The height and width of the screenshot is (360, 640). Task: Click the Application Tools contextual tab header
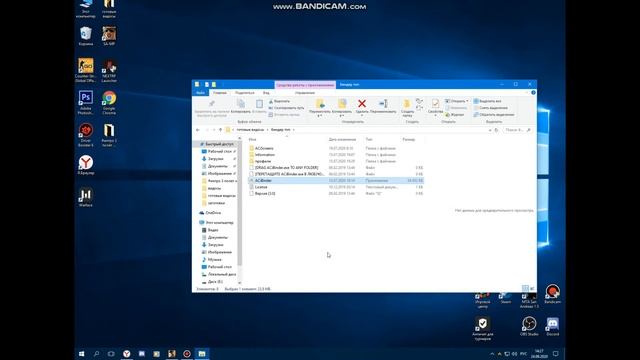click(x=305, y=85)
